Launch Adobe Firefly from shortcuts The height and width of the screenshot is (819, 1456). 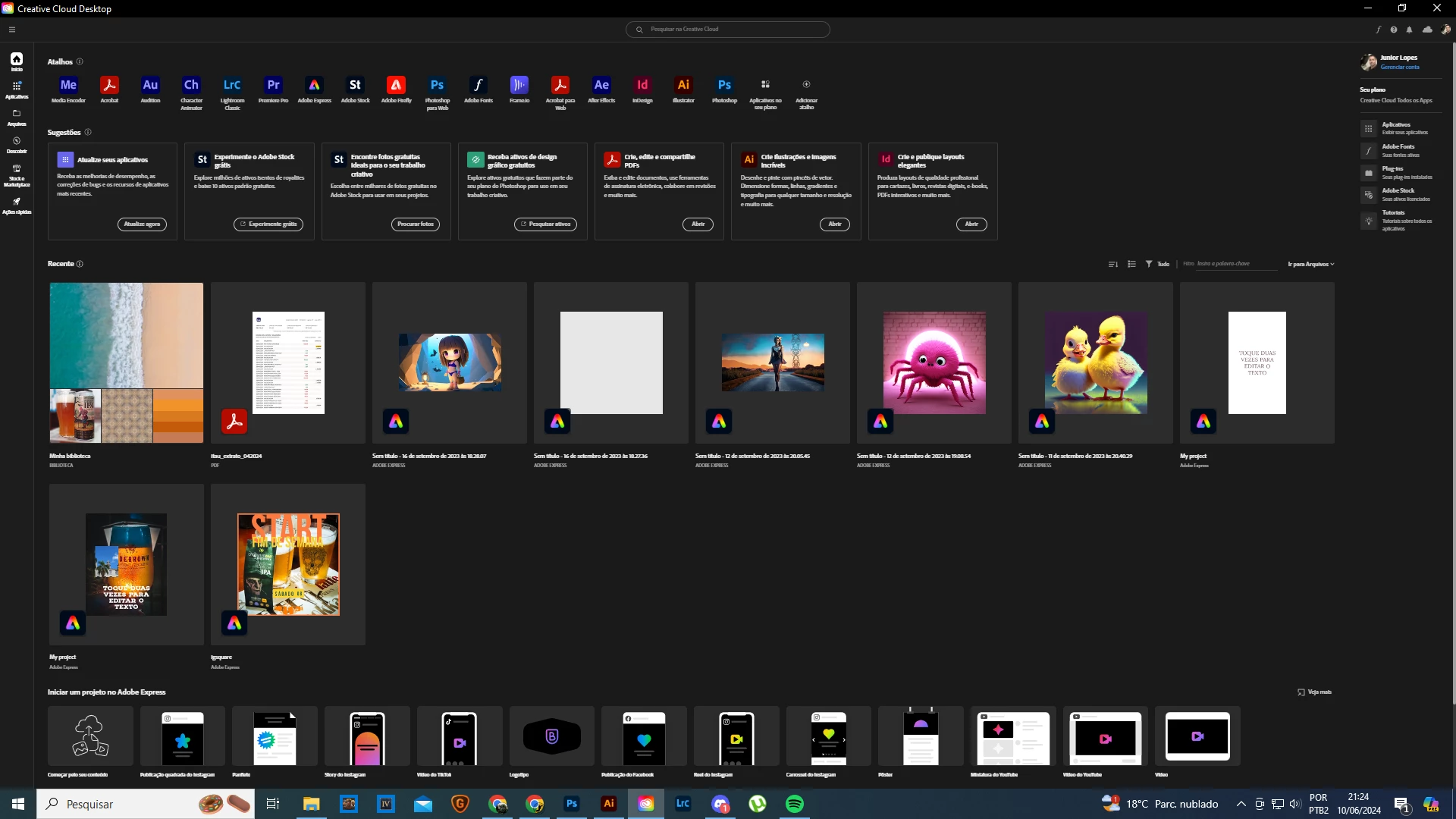396,85
